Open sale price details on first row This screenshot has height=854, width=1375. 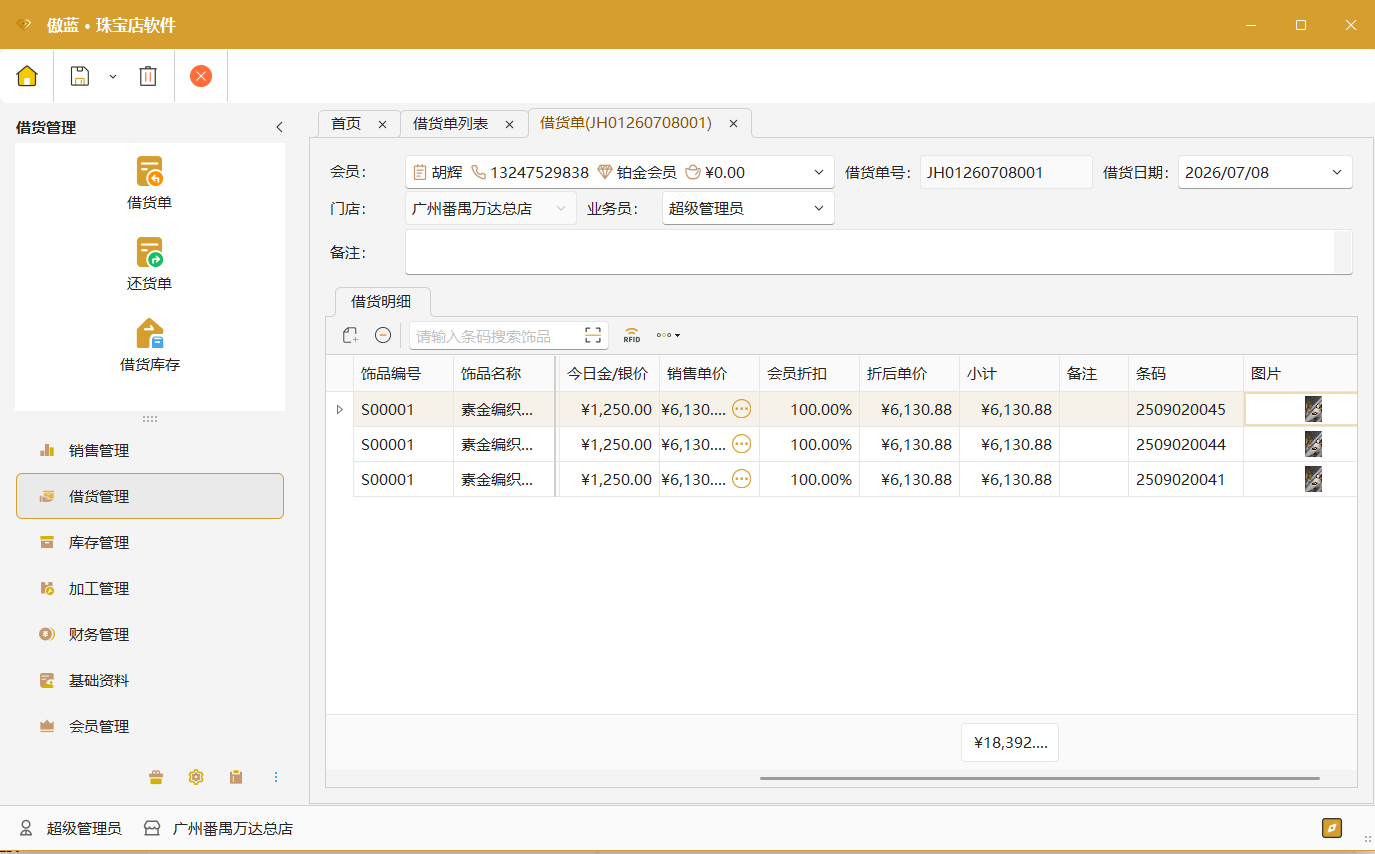(742, 409)
